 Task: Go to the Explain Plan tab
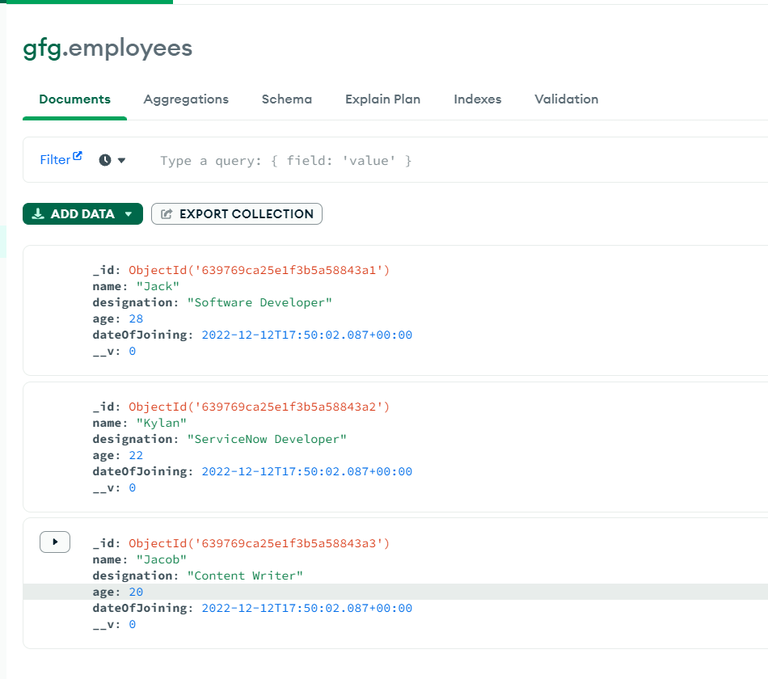coord(383,99)
